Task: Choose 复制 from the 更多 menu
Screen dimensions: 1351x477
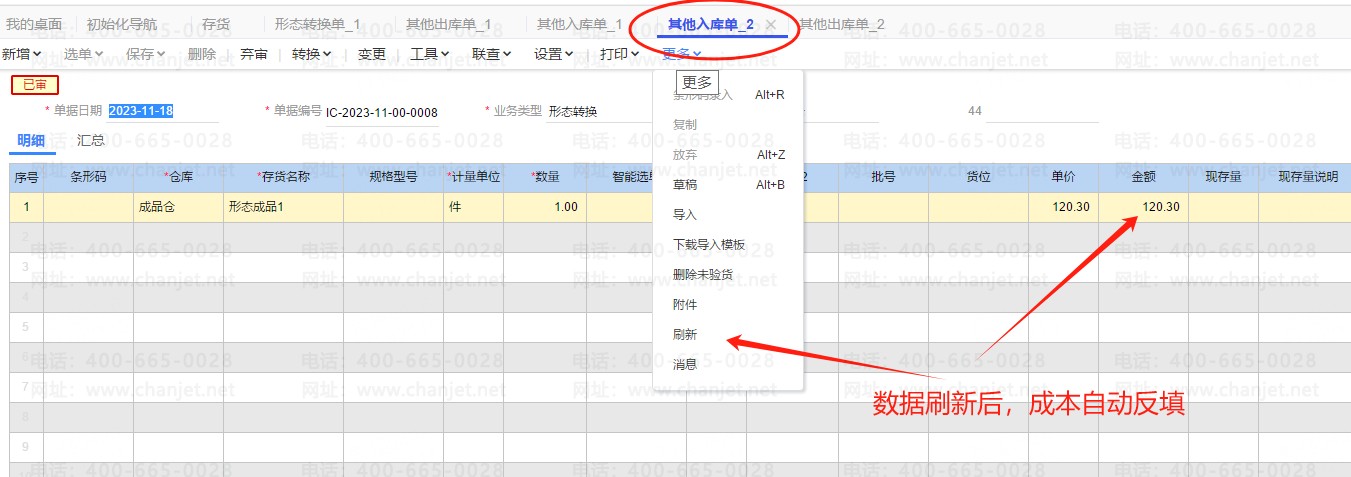Action: point(728,125)
